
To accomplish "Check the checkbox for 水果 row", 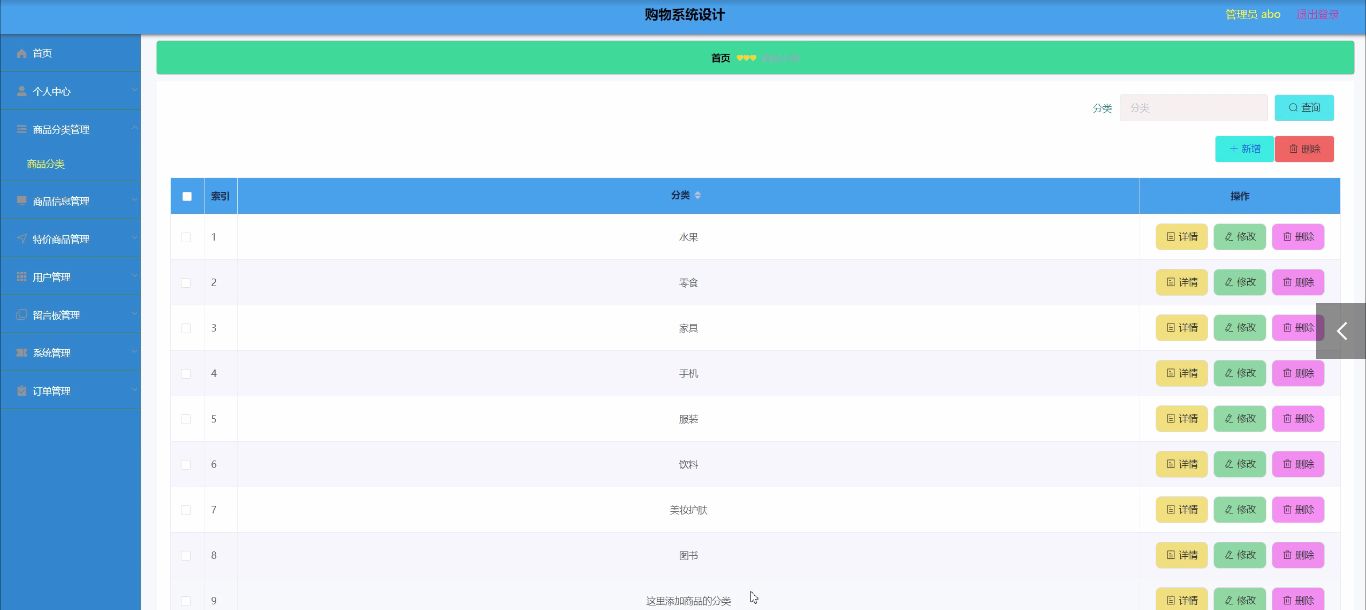I will [x=187, y=237].
